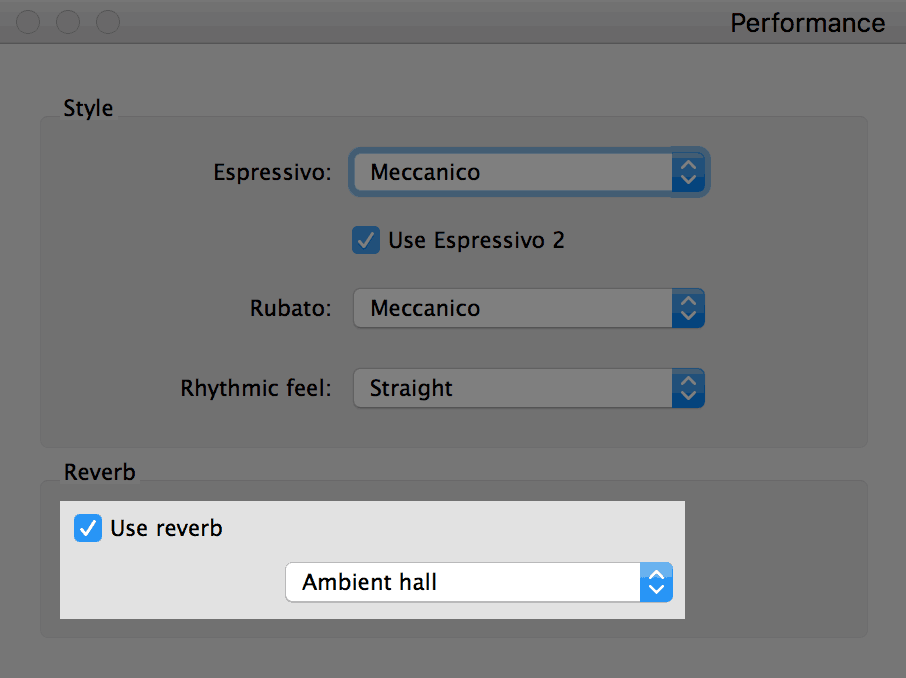Toggle the Use reverb checkbox
This screenshot has height=678, width=906.
pos(88,528)
